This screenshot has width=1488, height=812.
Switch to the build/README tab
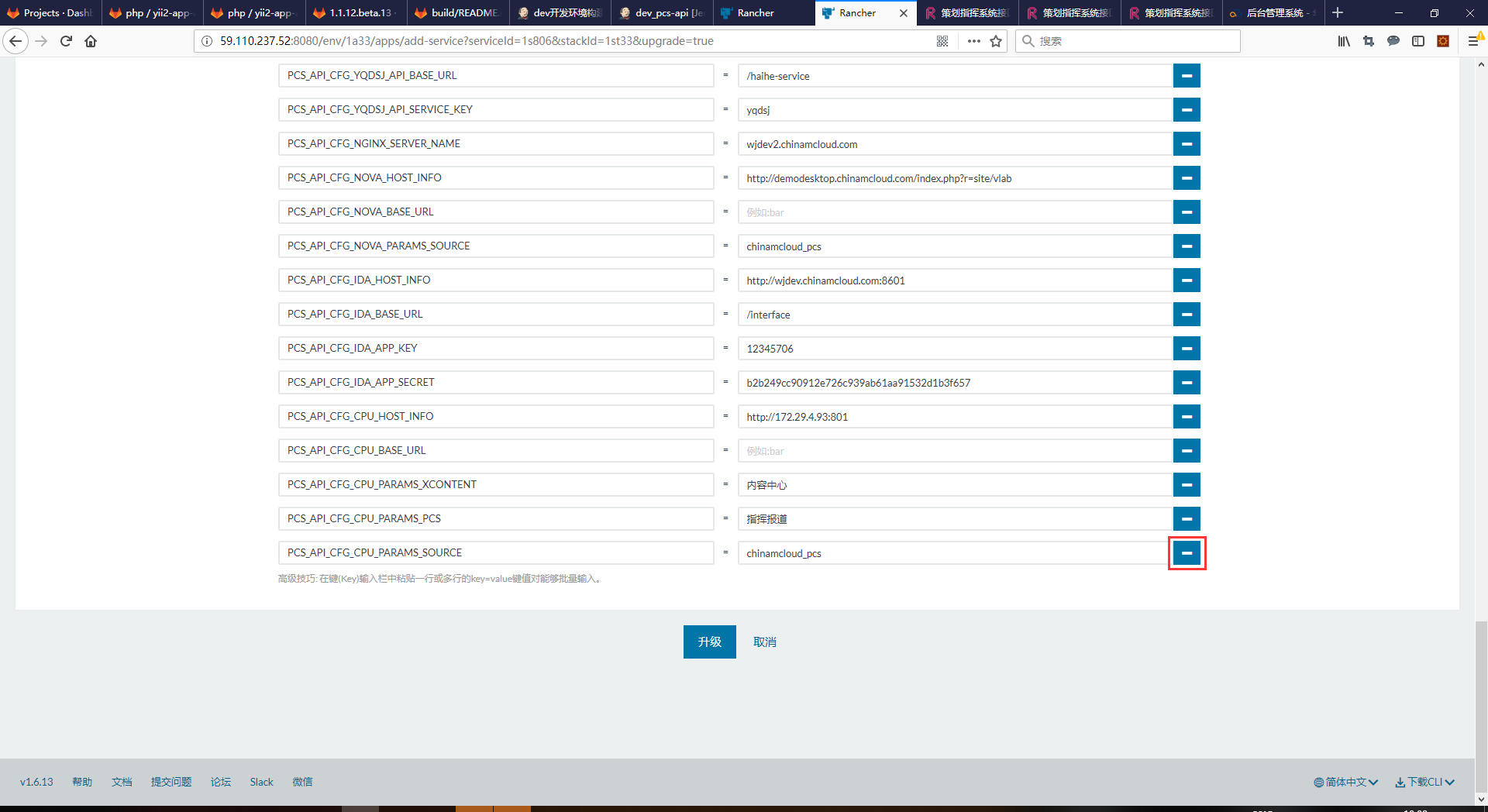459,13
